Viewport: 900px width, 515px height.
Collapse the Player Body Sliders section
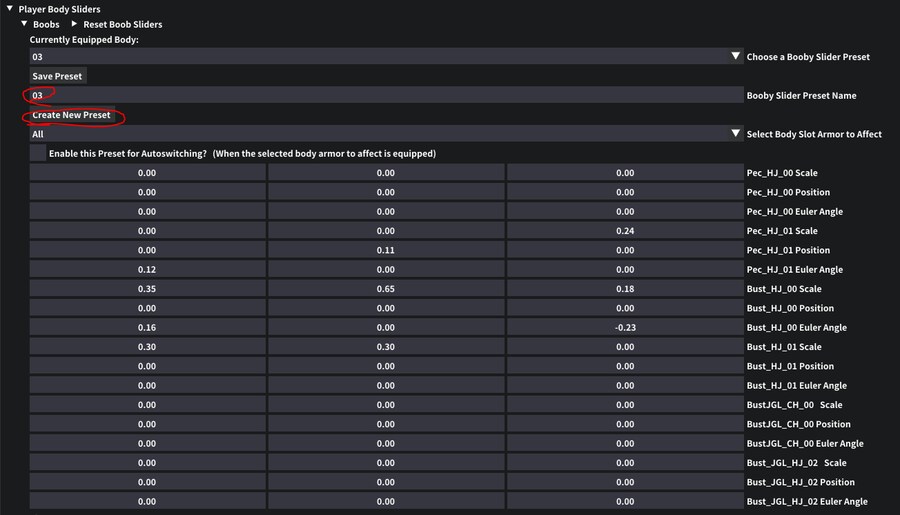click(x=10, y=9)
